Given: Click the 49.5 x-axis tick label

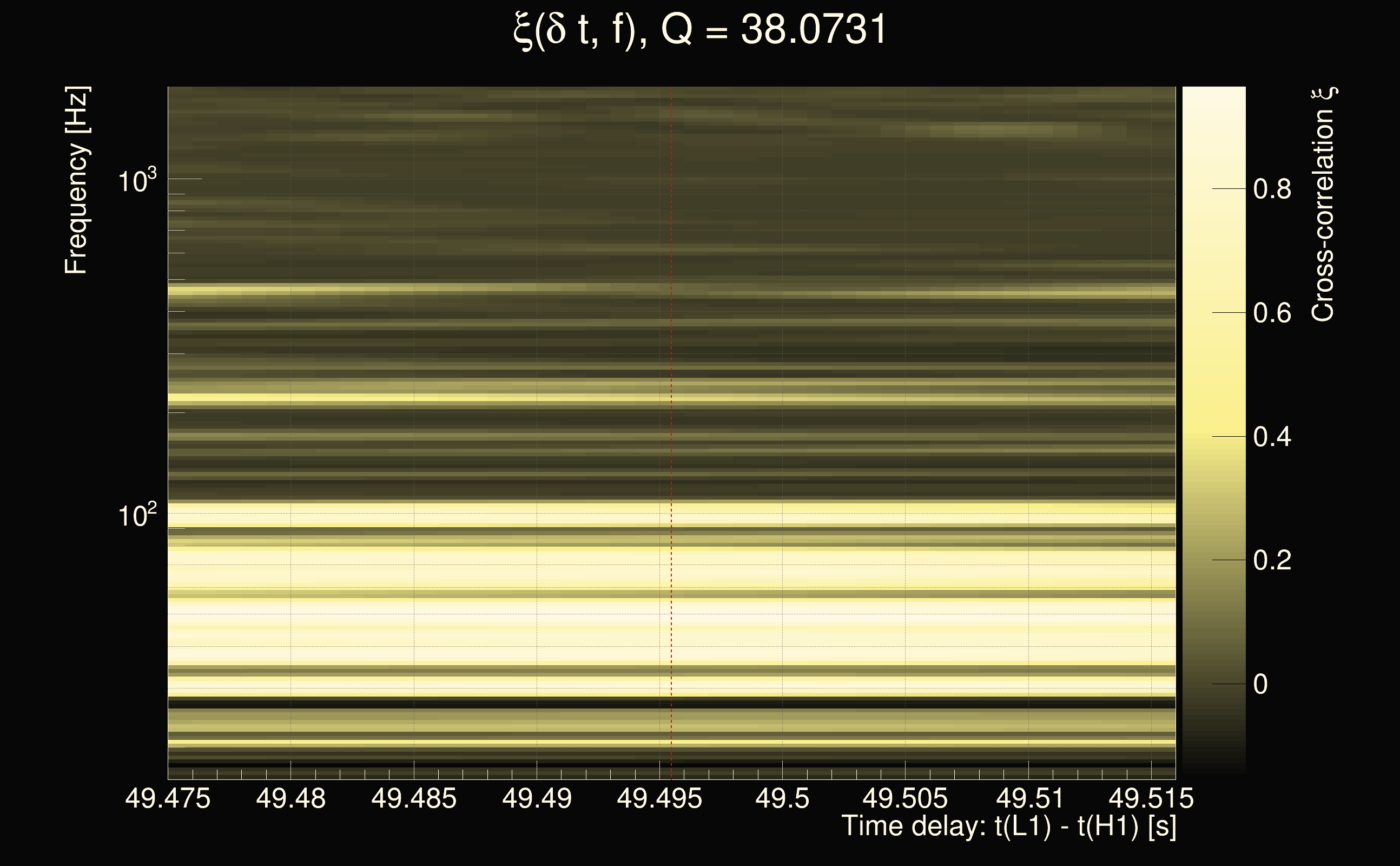Looking at the screenshot, I should tap(782, 798).
